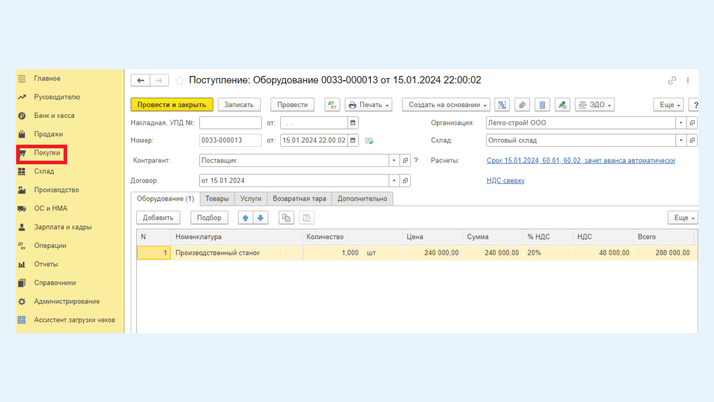The image size is (714, 402).
Task: Click Провести и закрыть button
Action: pos(171,105)
